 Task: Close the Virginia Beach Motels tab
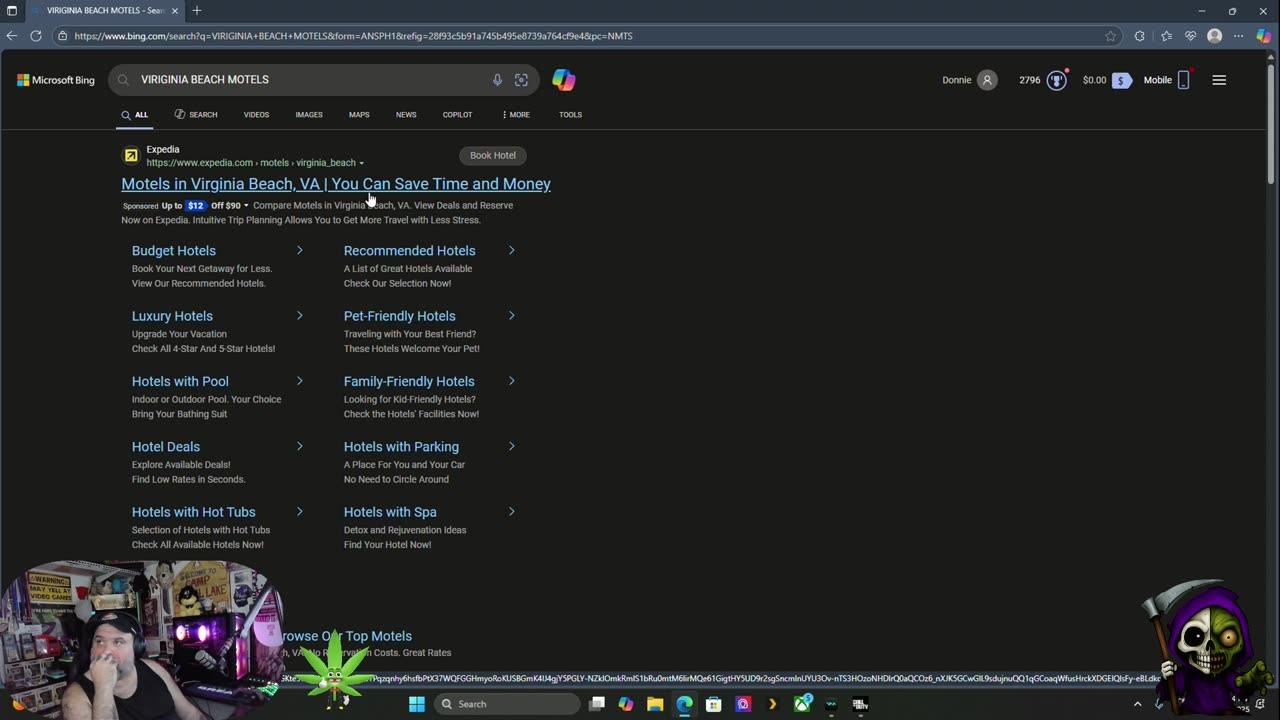tap(174, 10)
